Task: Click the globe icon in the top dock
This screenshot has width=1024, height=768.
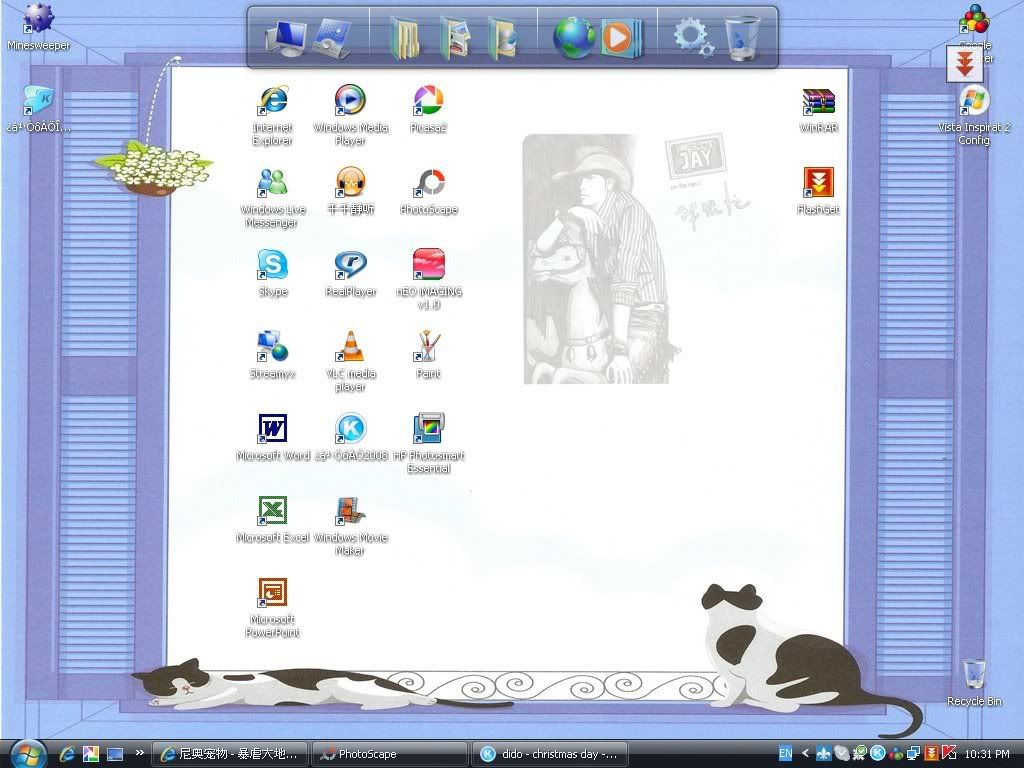Action: 574,38
